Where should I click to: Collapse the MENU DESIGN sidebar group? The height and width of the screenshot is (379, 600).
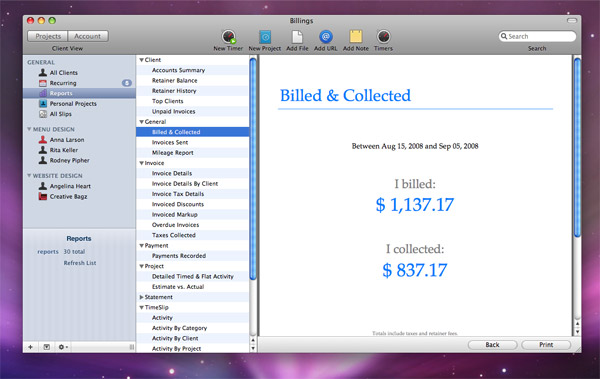[29, 129]
